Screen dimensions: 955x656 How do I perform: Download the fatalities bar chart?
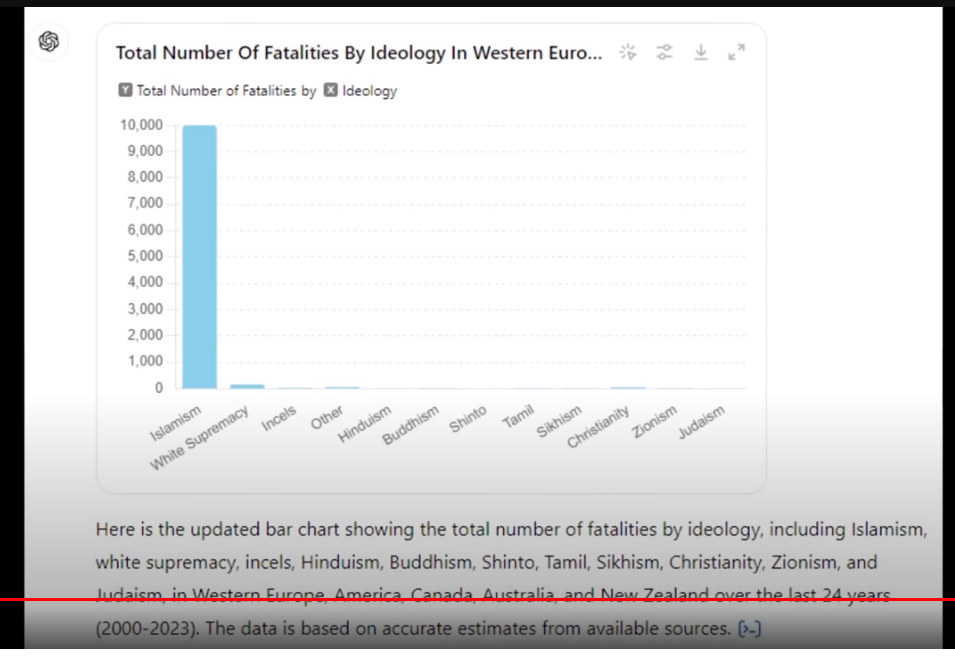click(701, 52)
